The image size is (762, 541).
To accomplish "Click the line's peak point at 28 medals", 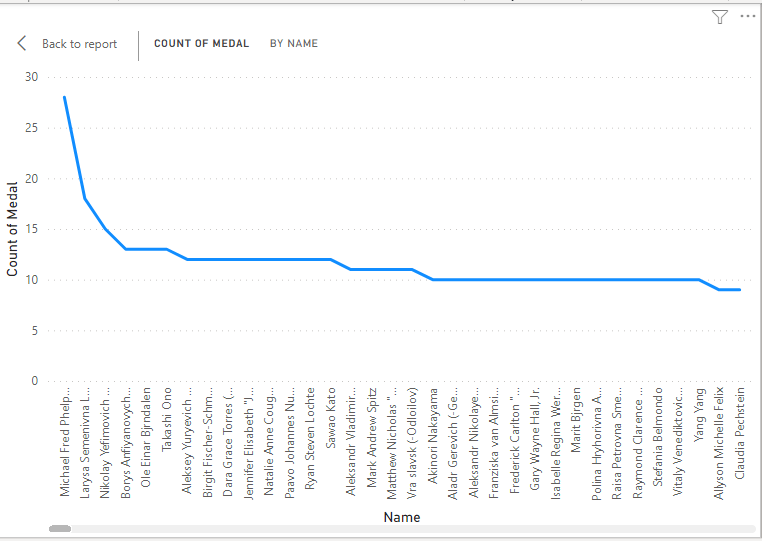I will 65,97.
